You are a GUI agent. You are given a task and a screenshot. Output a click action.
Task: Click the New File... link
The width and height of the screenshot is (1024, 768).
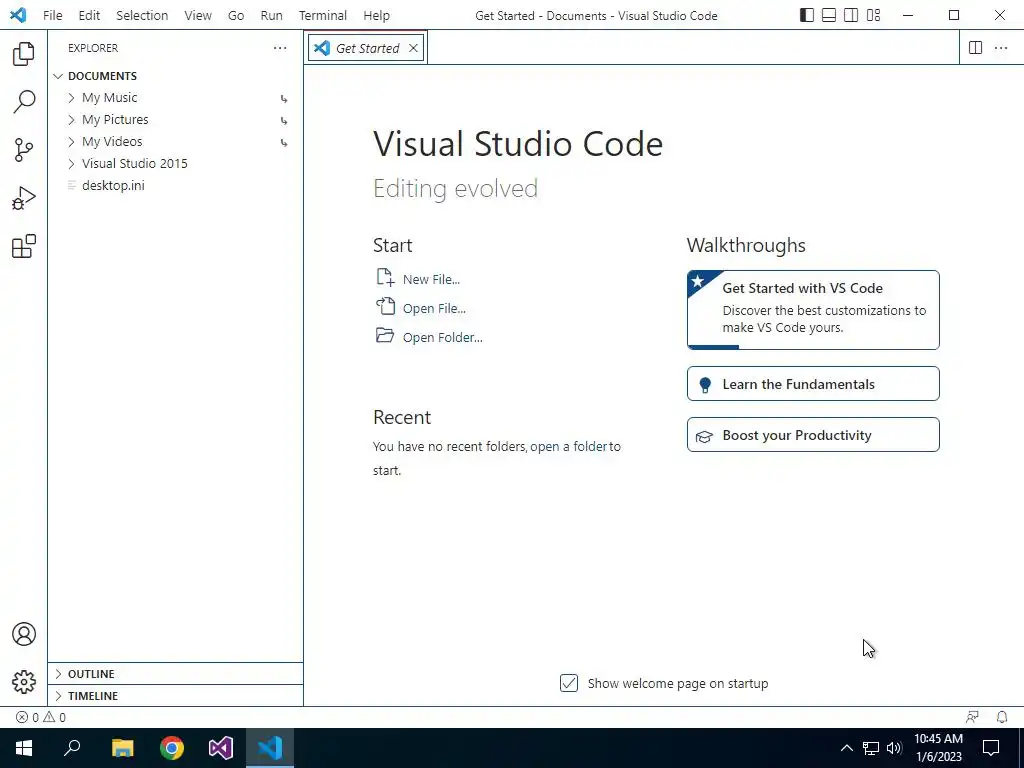431,280
